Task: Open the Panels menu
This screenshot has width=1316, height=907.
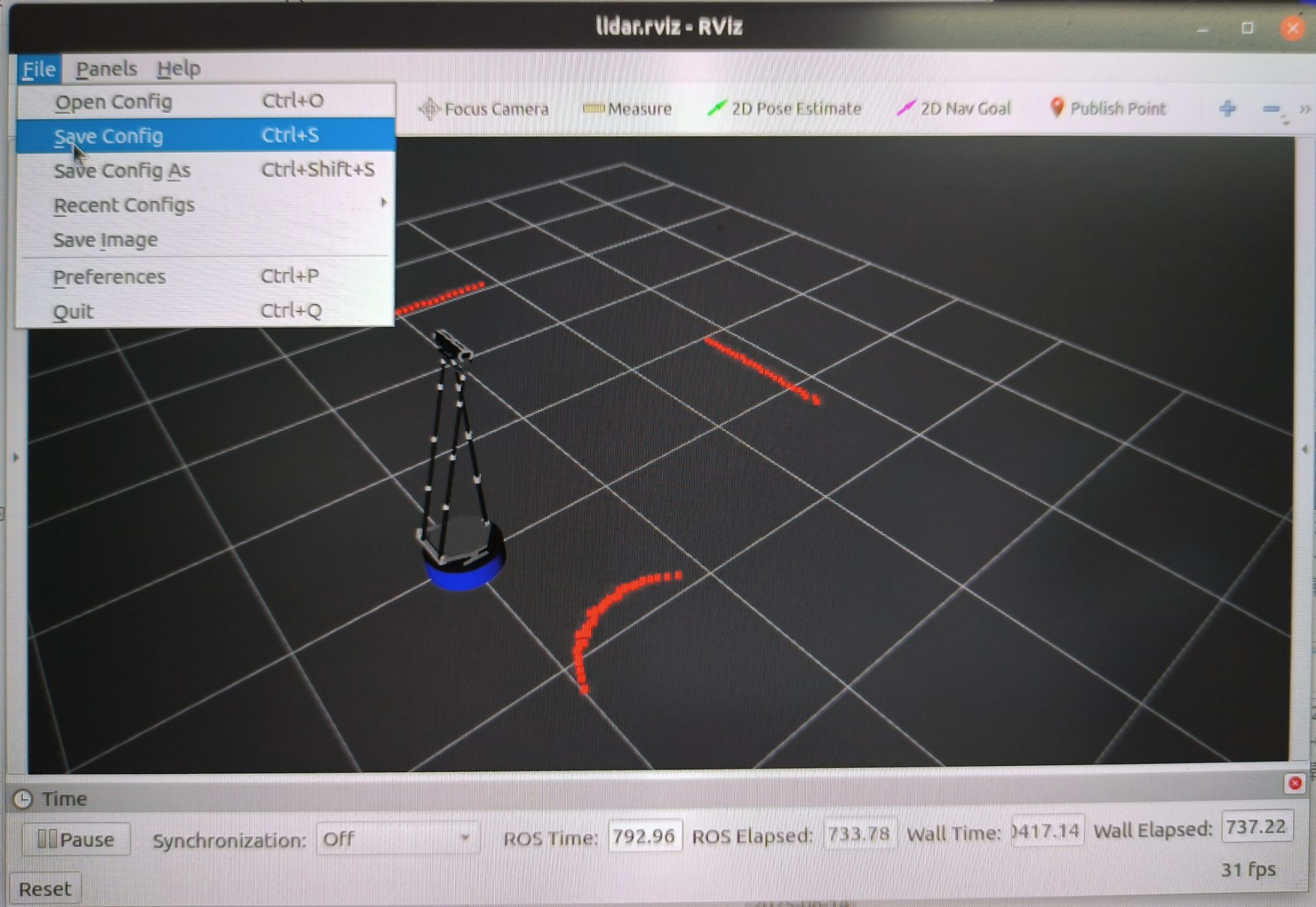Action: [106, 69]
